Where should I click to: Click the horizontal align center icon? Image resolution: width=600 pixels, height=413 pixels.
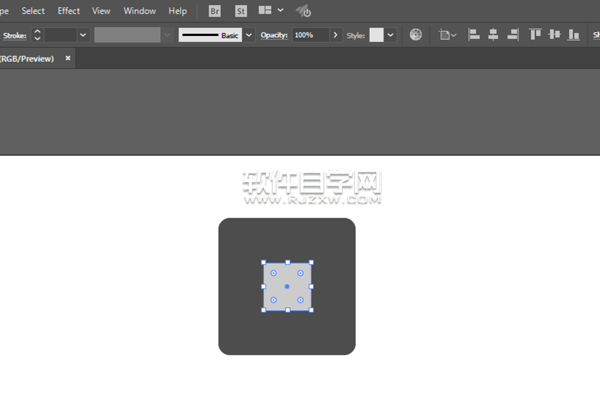click(494, 35)
